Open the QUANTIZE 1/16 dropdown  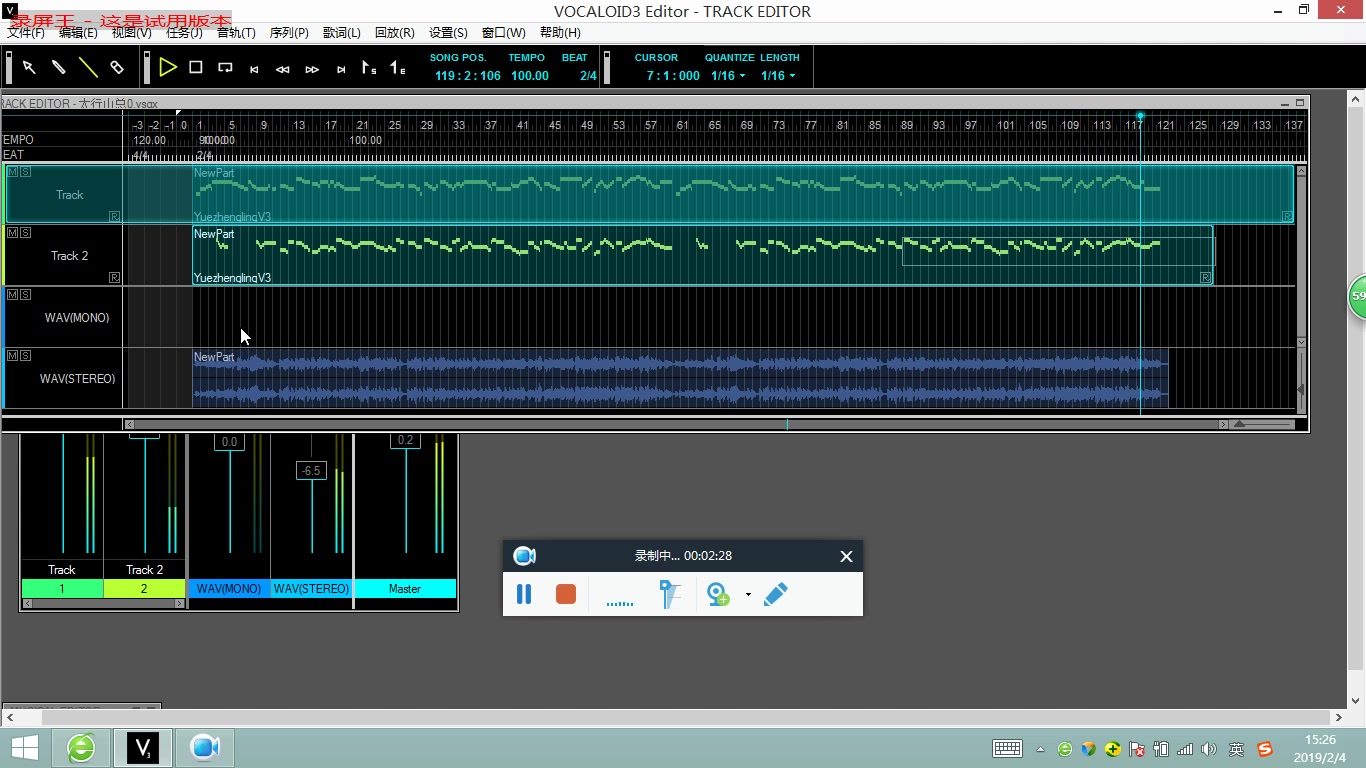pyautogui.click(x=728, y=76)
